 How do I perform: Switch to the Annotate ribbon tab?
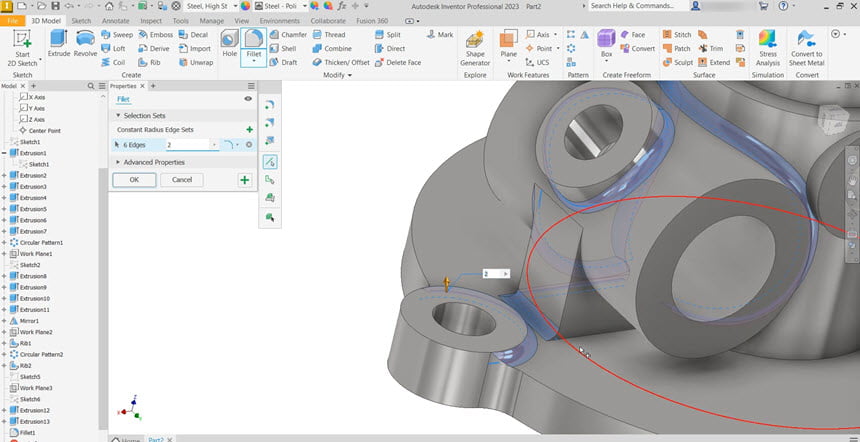(x=116, y=21)
